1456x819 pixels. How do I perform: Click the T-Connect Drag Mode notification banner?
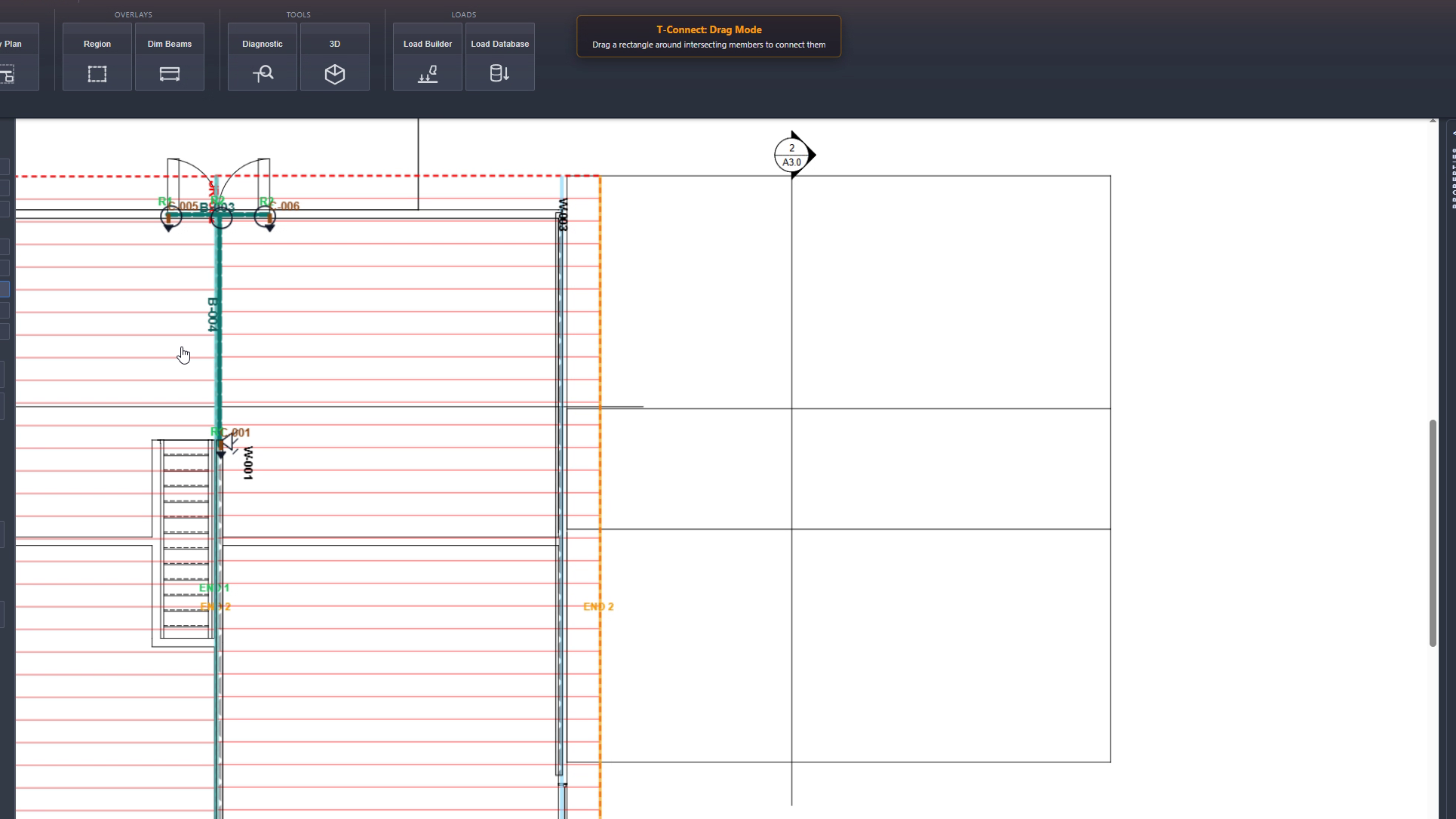708,36
